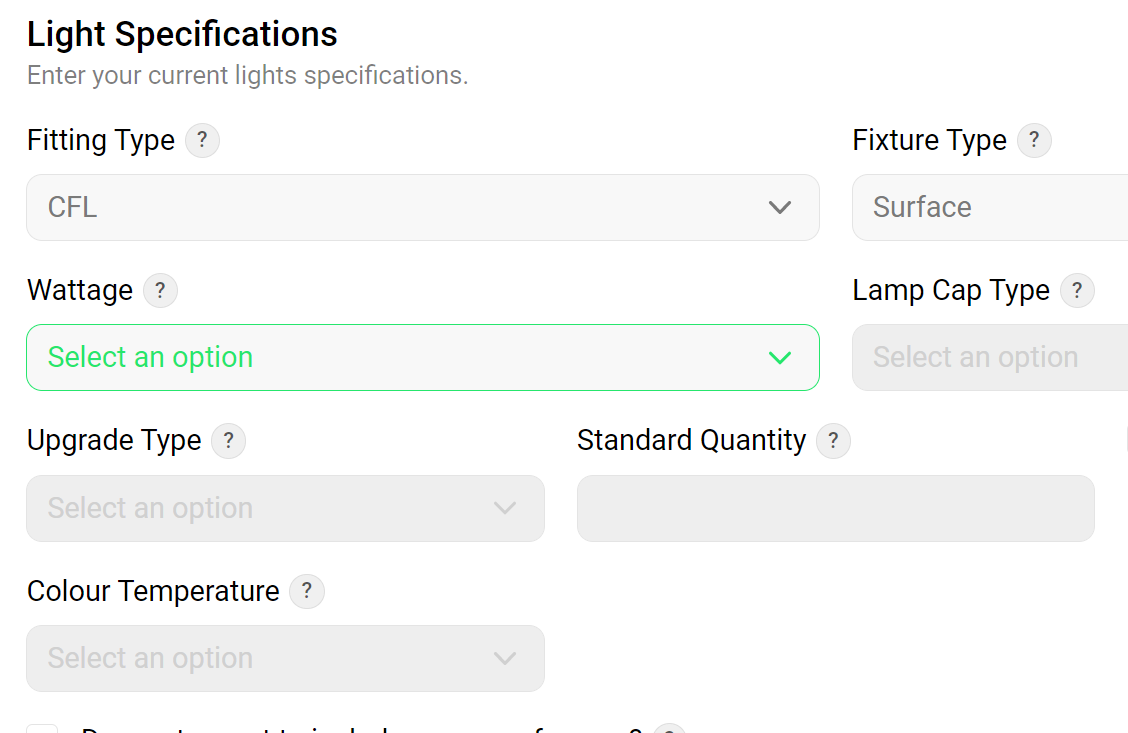Click the help icon beside Fitting Type
Screen dimensions: 1128x733
click(202, 140)
